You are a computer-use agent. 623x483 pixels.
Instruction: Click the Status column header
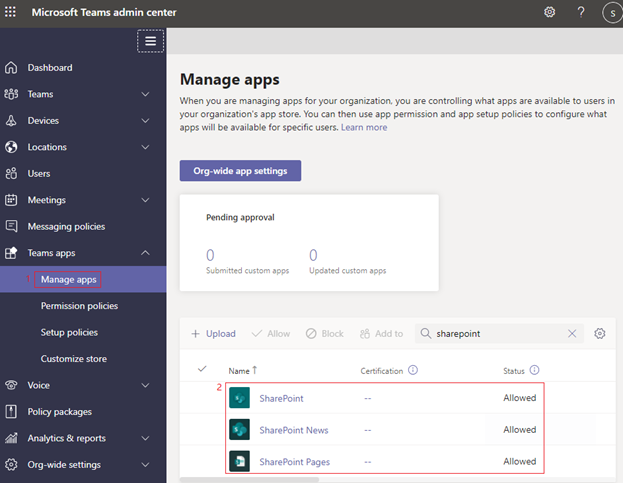point(514,371)
